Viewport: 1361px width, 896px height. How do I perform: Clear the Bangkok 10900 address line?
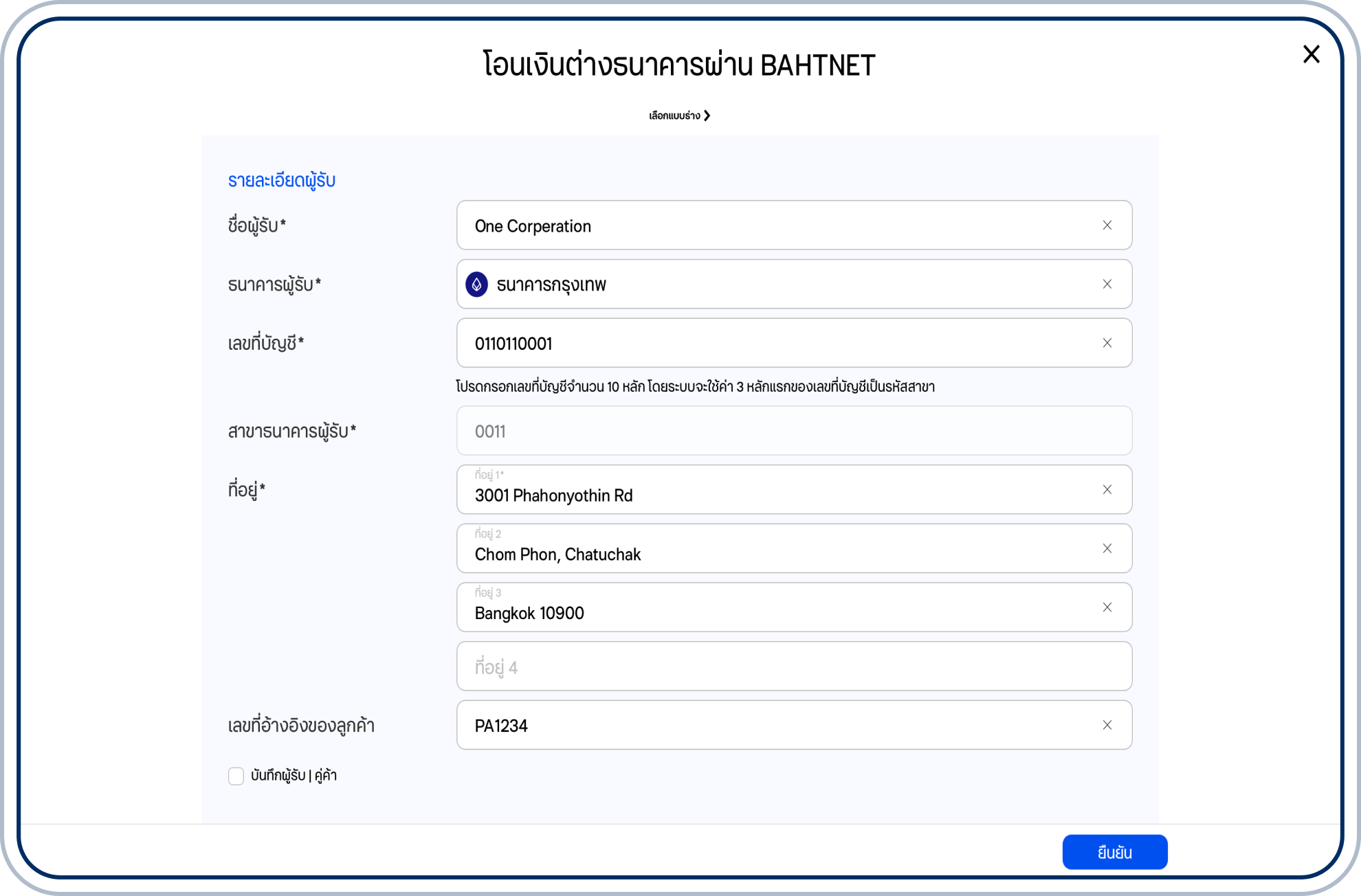coord(1107,607)
